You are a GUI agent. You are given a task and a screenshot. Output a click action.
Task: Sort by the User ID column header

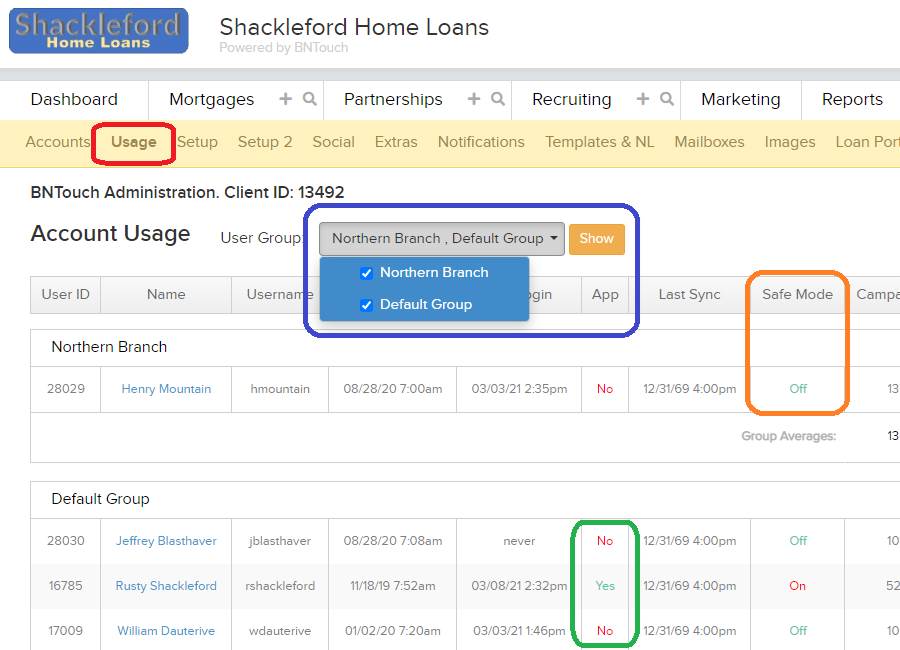click(65, 295)
